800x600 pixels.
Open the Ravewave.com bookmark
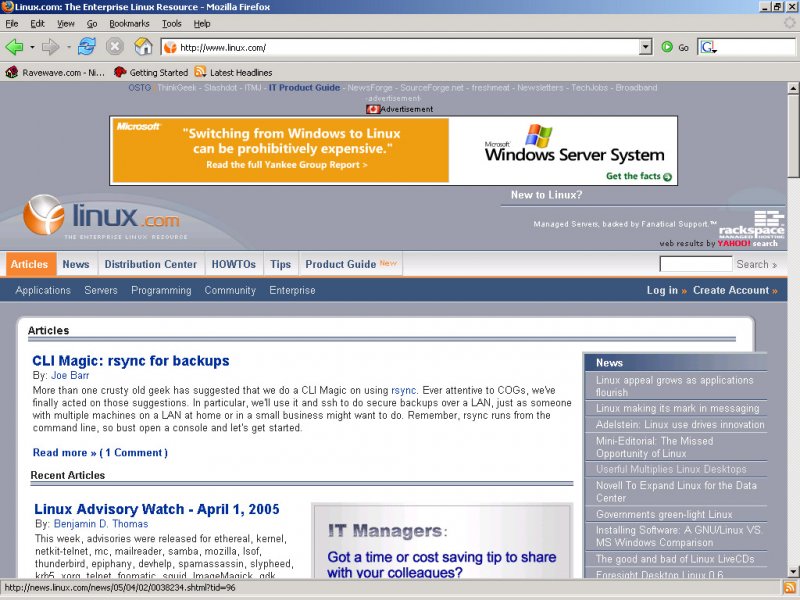pyautogui.click(x=55, y=72)
